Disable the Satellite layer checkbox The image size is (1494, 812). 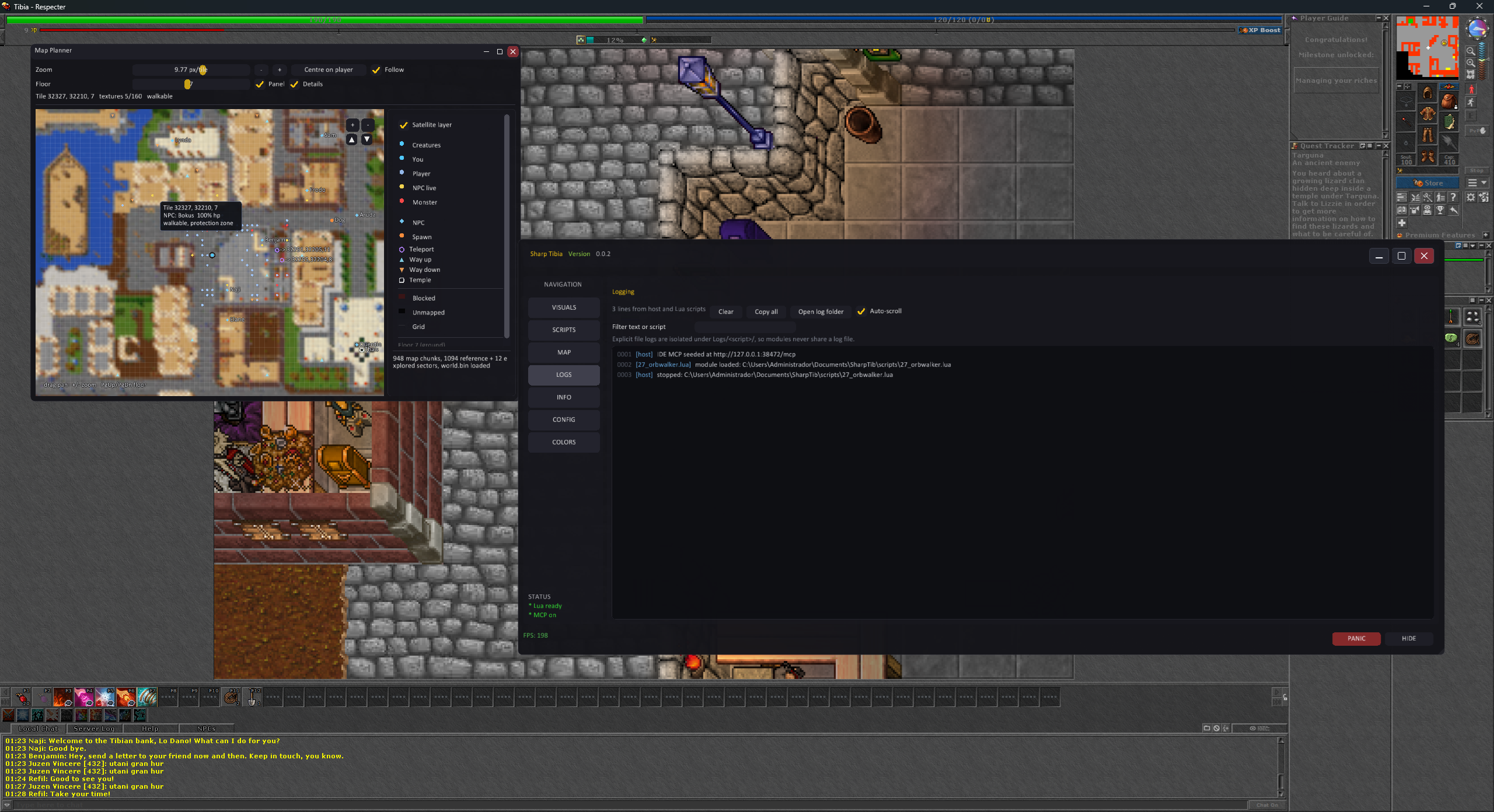click(403, 125)
